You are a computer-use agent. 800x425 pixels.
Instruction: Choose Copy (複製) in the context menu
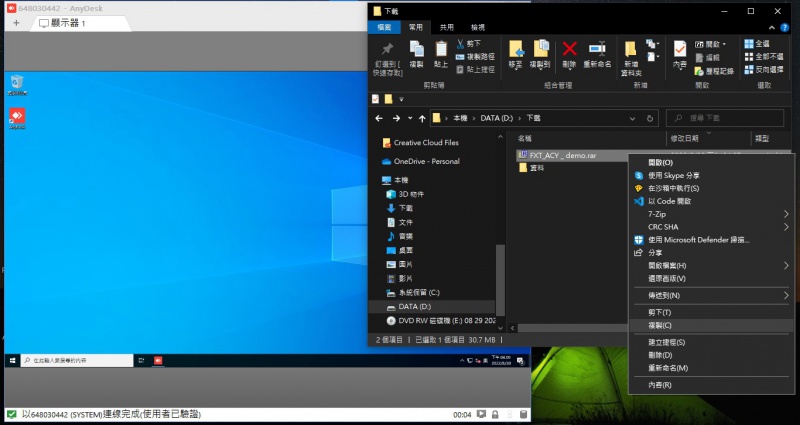pyautogui.click(x=660, y=325)
